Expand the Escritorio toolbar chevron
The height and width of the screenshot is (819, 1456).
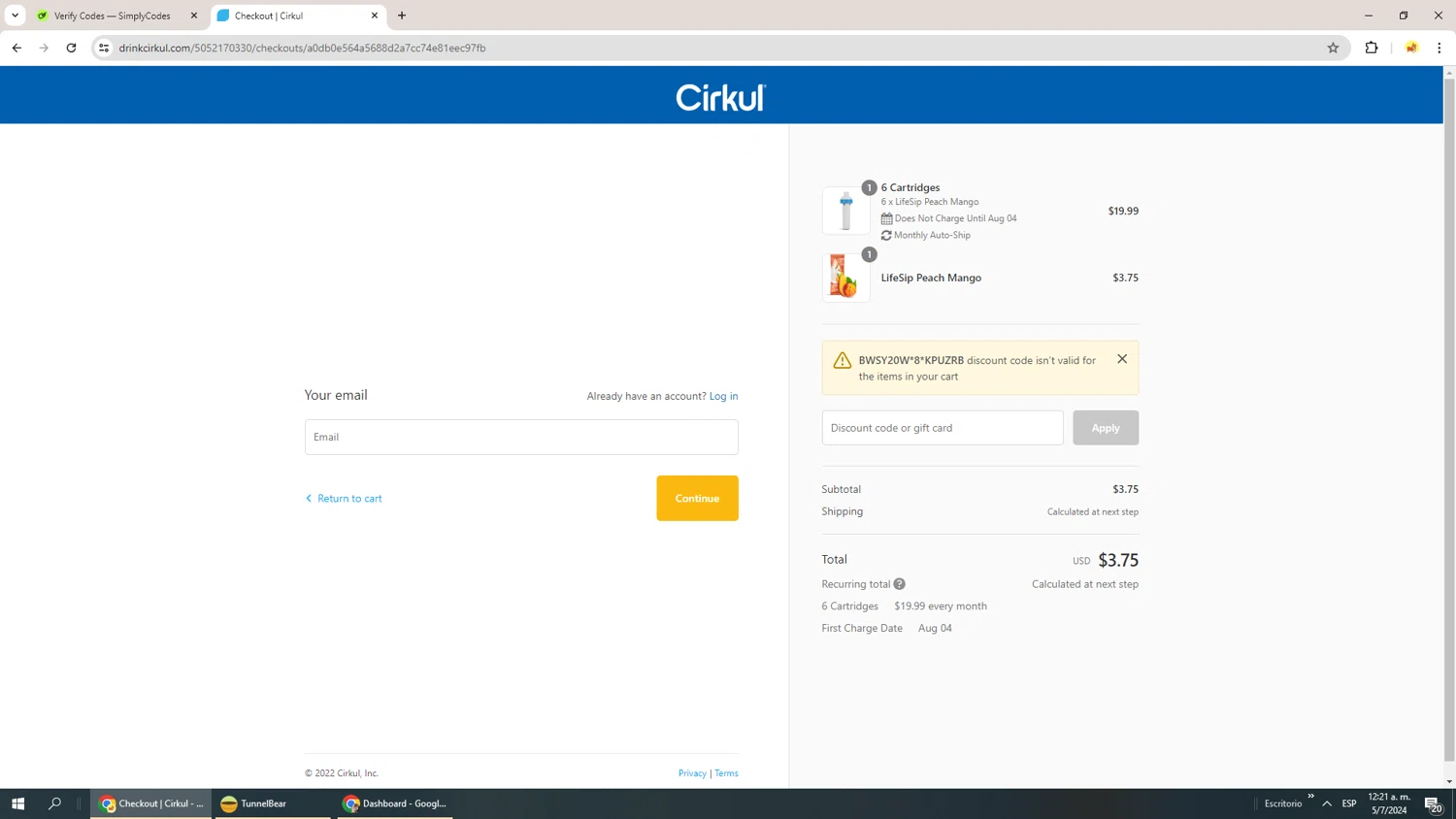pos(1310,797)
